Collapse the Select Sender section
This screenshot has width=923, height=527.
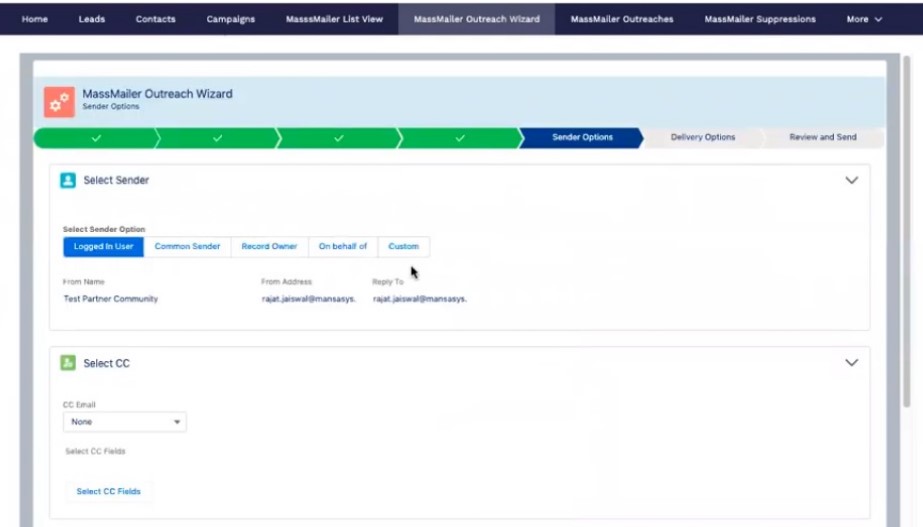tap(851, 181)
